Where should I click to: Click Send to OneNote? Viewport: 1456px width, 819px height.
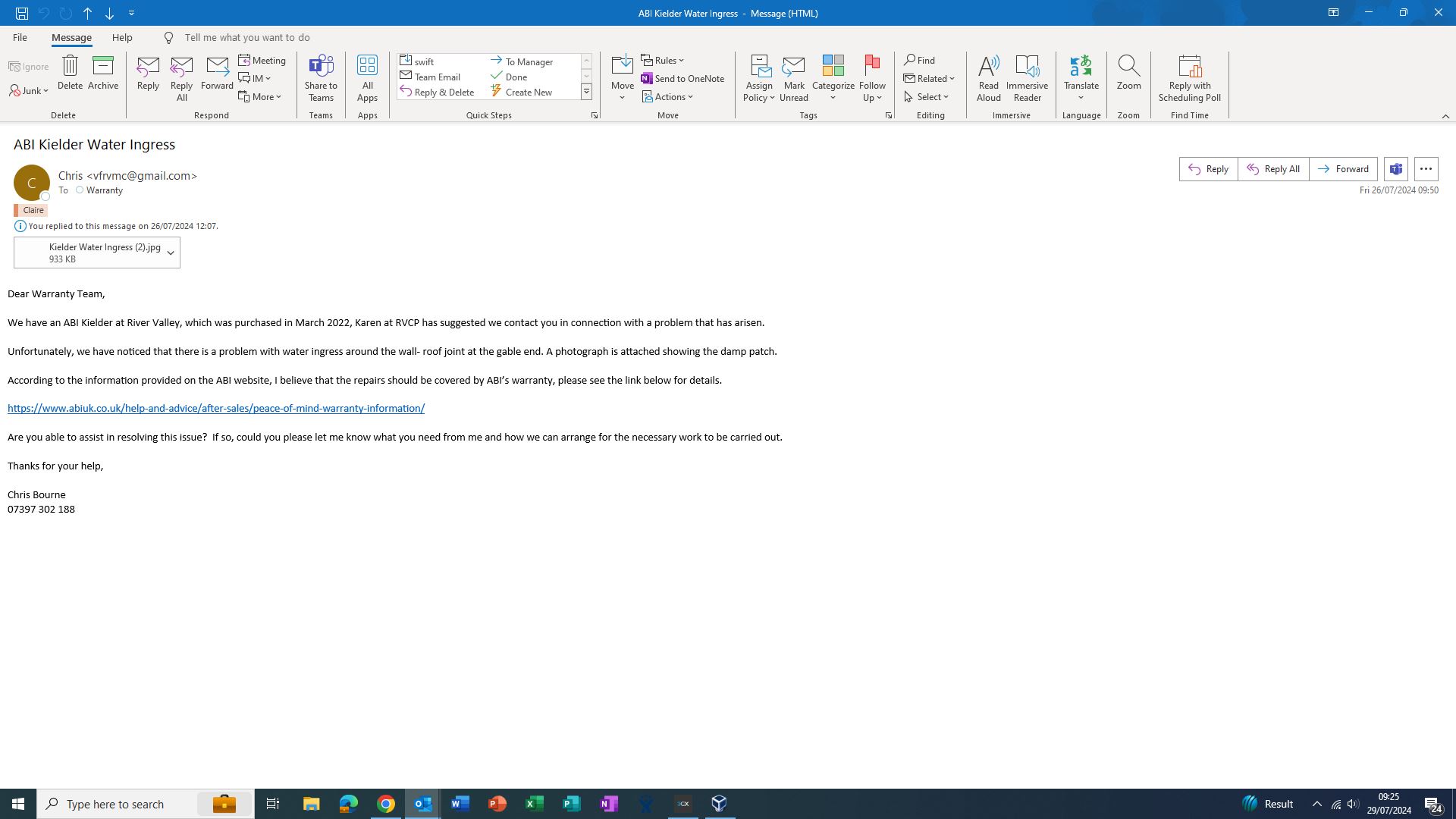tap(682, 79)
